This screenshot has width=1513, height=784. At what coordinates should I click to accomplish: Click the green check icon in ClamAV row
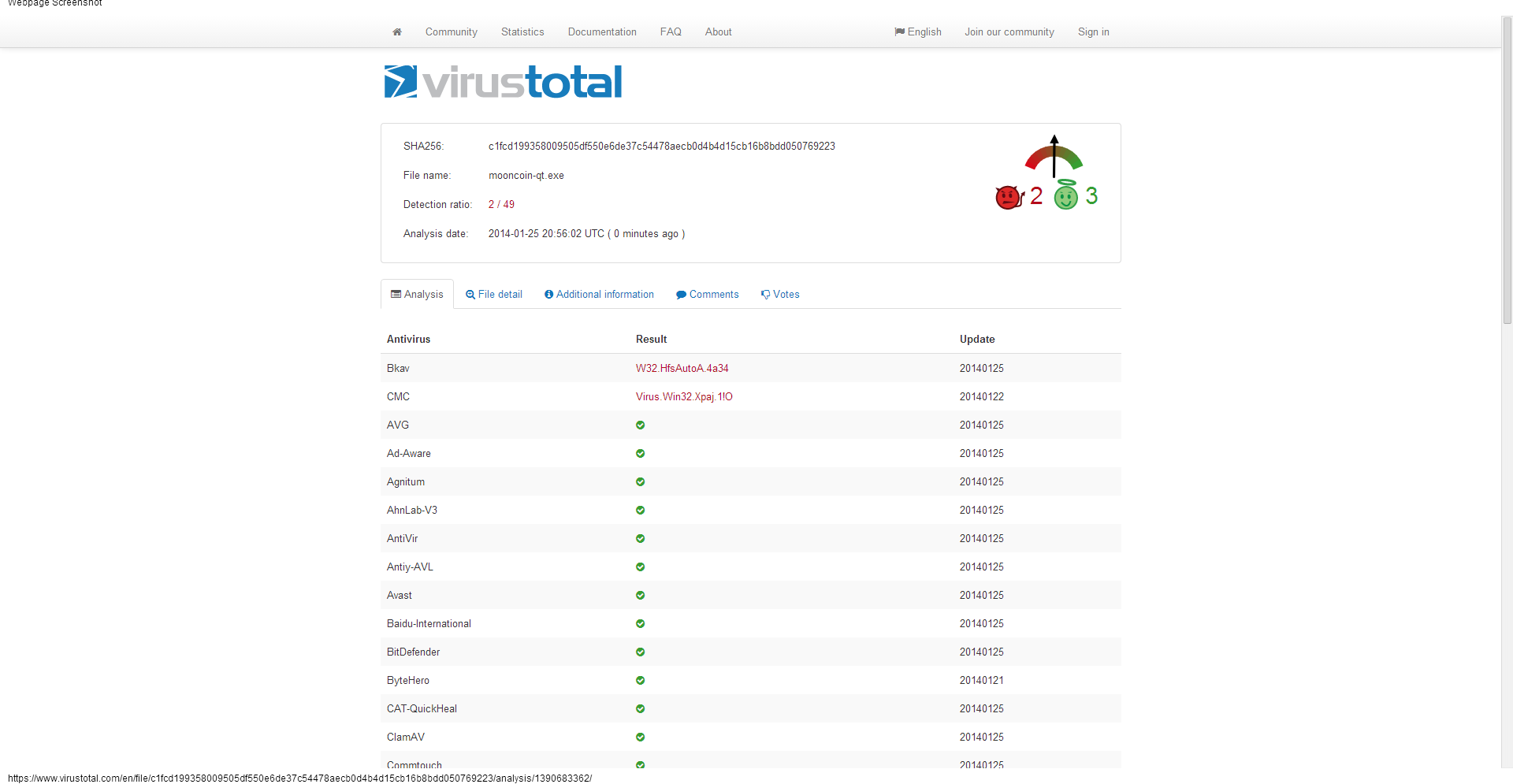point(641,738)
